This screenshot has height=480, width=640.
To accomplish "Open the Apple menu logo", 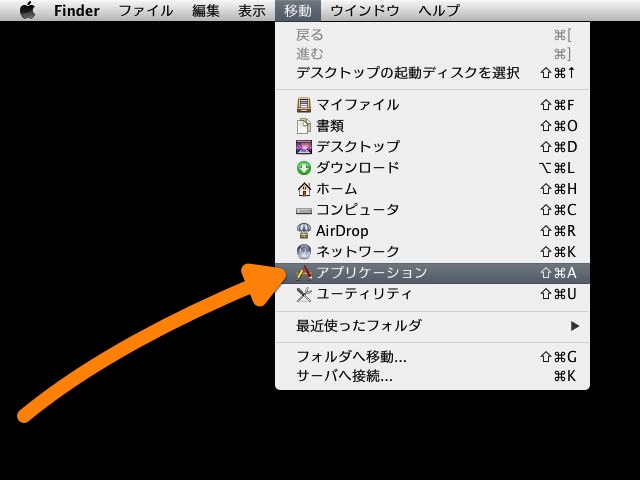I will [28, 10].
